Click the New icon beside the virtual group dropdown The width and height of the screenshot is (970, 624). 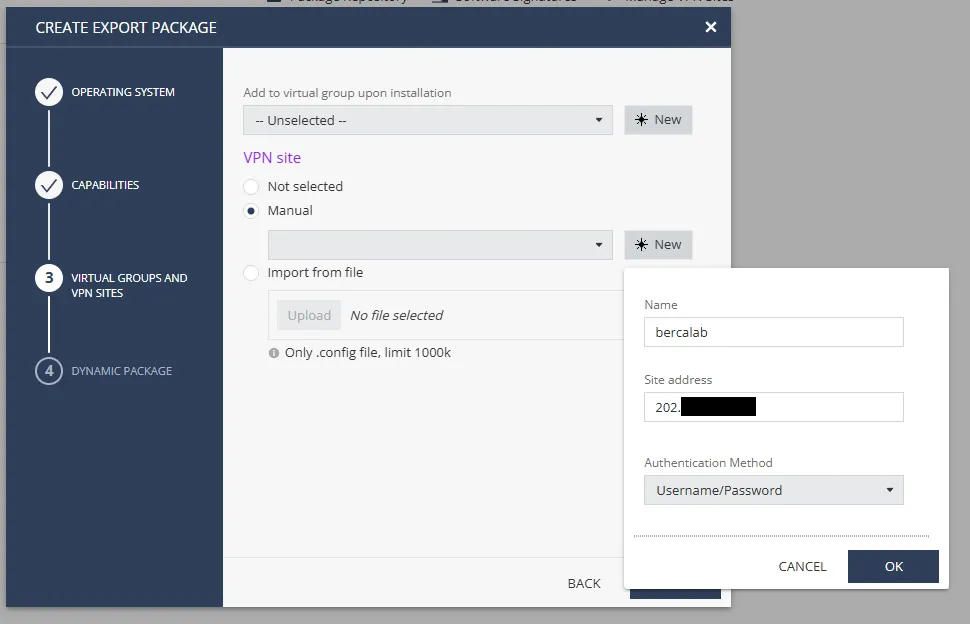(658, 119)
